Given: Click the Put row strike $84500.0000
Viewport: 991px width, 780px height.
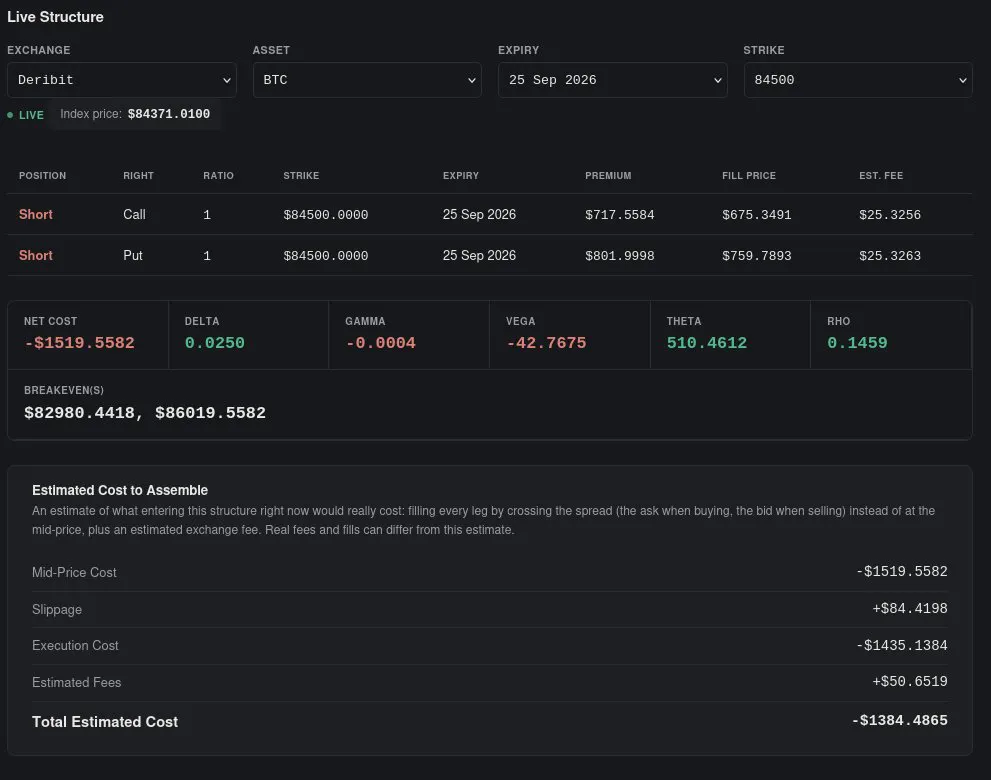Looking at the screenshot, I should [x=325, y=256].
